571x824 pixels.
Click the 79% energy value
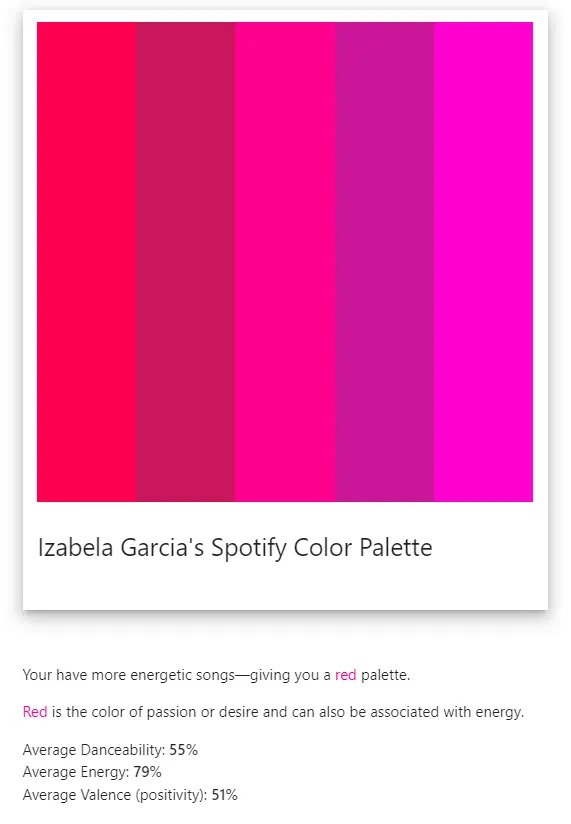pos(148,772)
